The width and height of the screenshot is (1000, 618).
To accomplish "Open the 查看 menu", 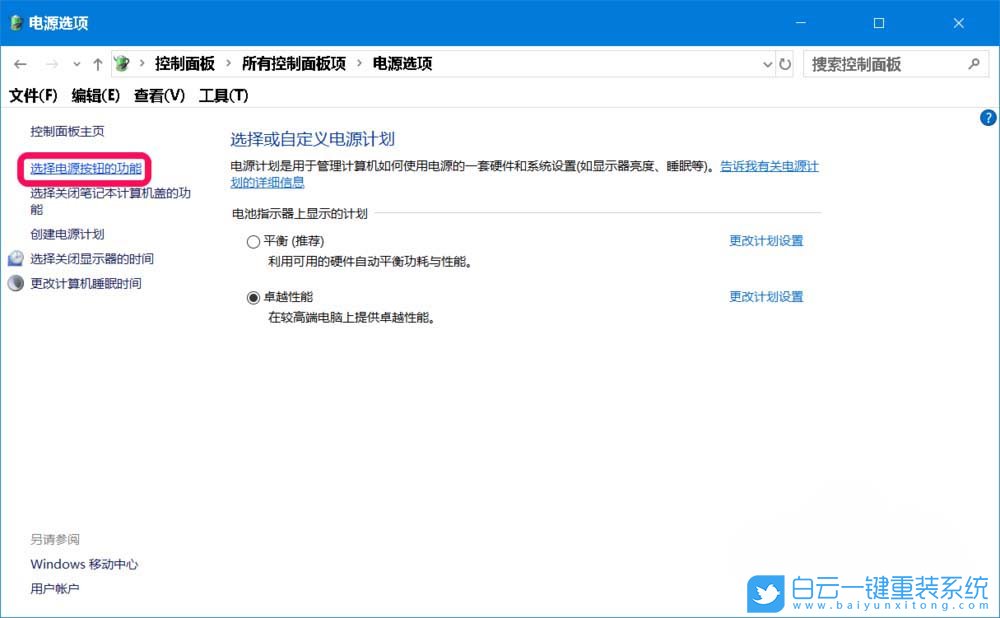I will 157,95.
